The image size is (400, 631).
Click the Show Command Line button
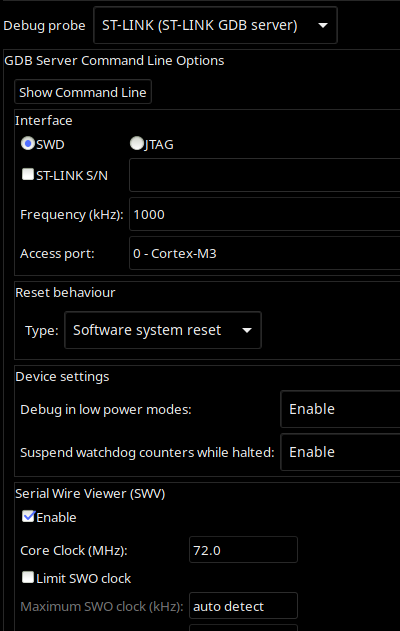pos(83,92)
